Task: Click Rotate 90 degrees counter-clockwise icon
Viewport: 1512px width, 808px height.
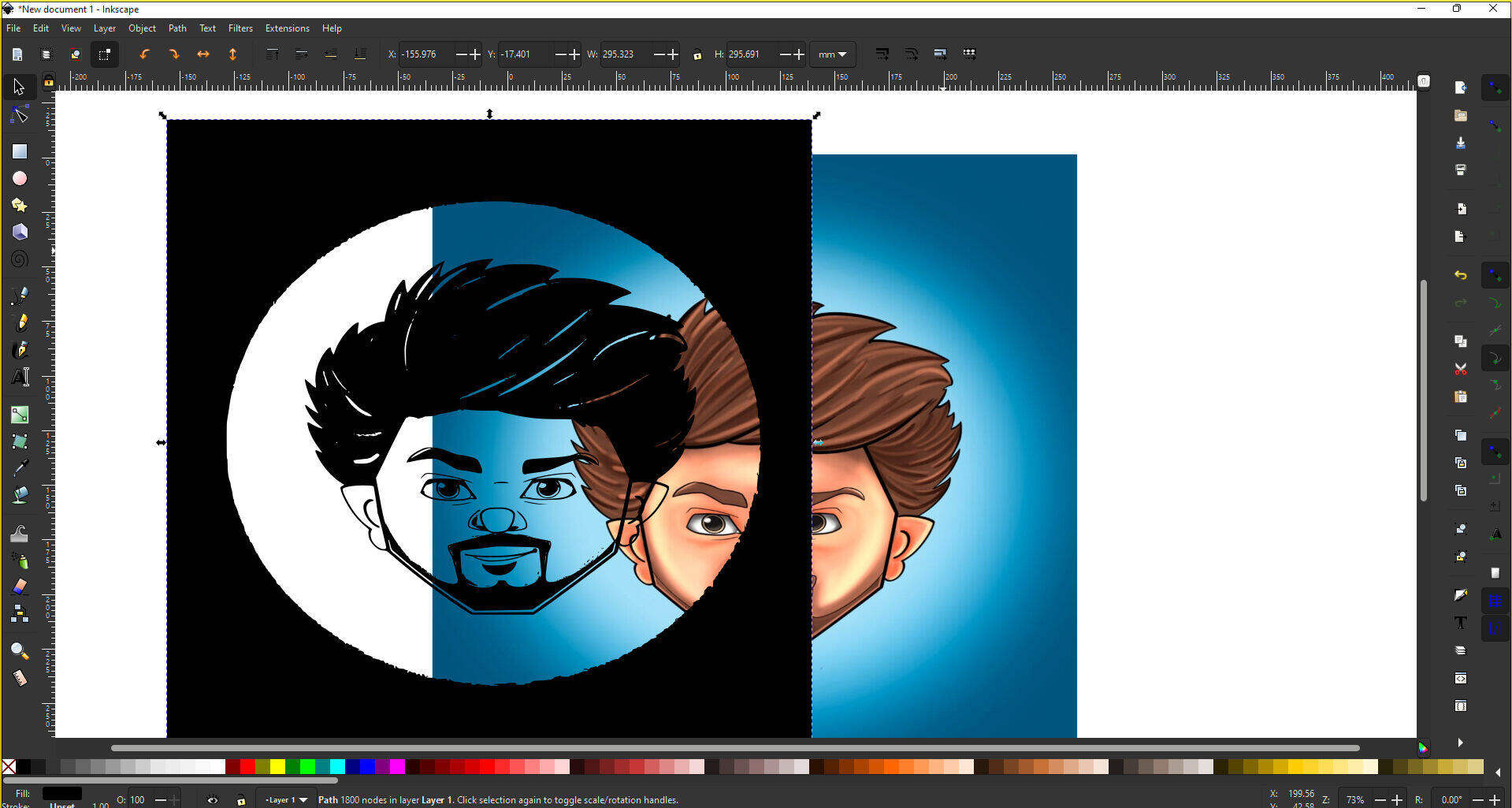Action: point(144,54)
